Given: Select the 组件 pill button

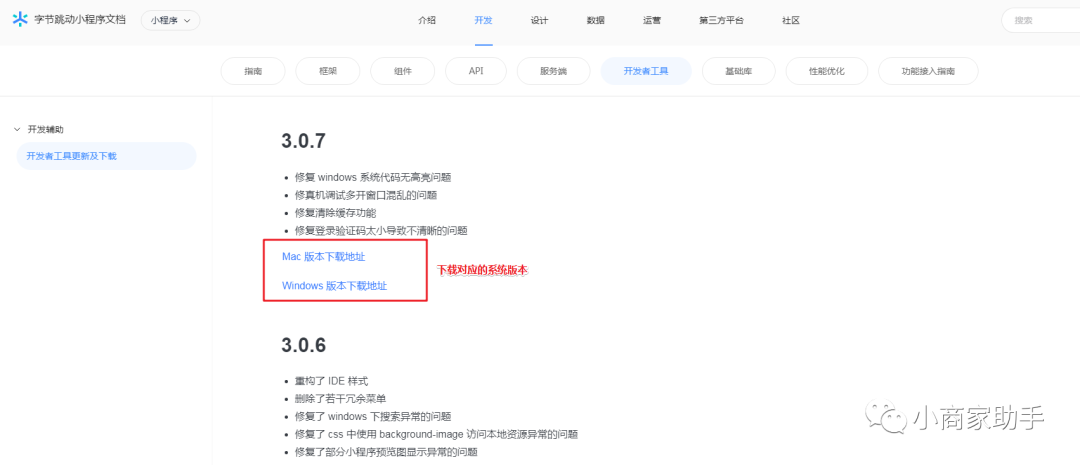Looking at the screenshot, I should (x=403, y=71).
